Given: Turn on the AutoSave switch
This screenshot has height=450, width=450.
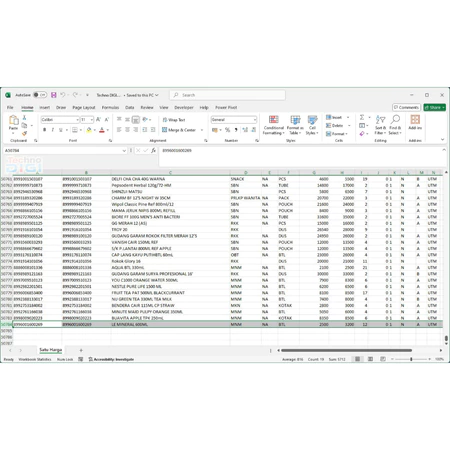Looking at the screenshot, I should pyautogui.click(x=40, y=95).
